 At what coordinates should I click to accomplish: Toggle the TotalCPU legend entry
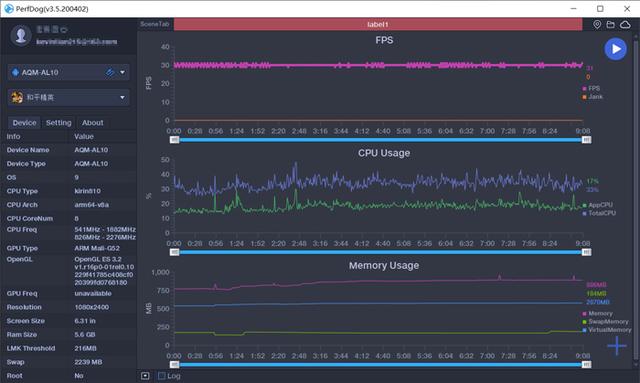pos(599,213)
